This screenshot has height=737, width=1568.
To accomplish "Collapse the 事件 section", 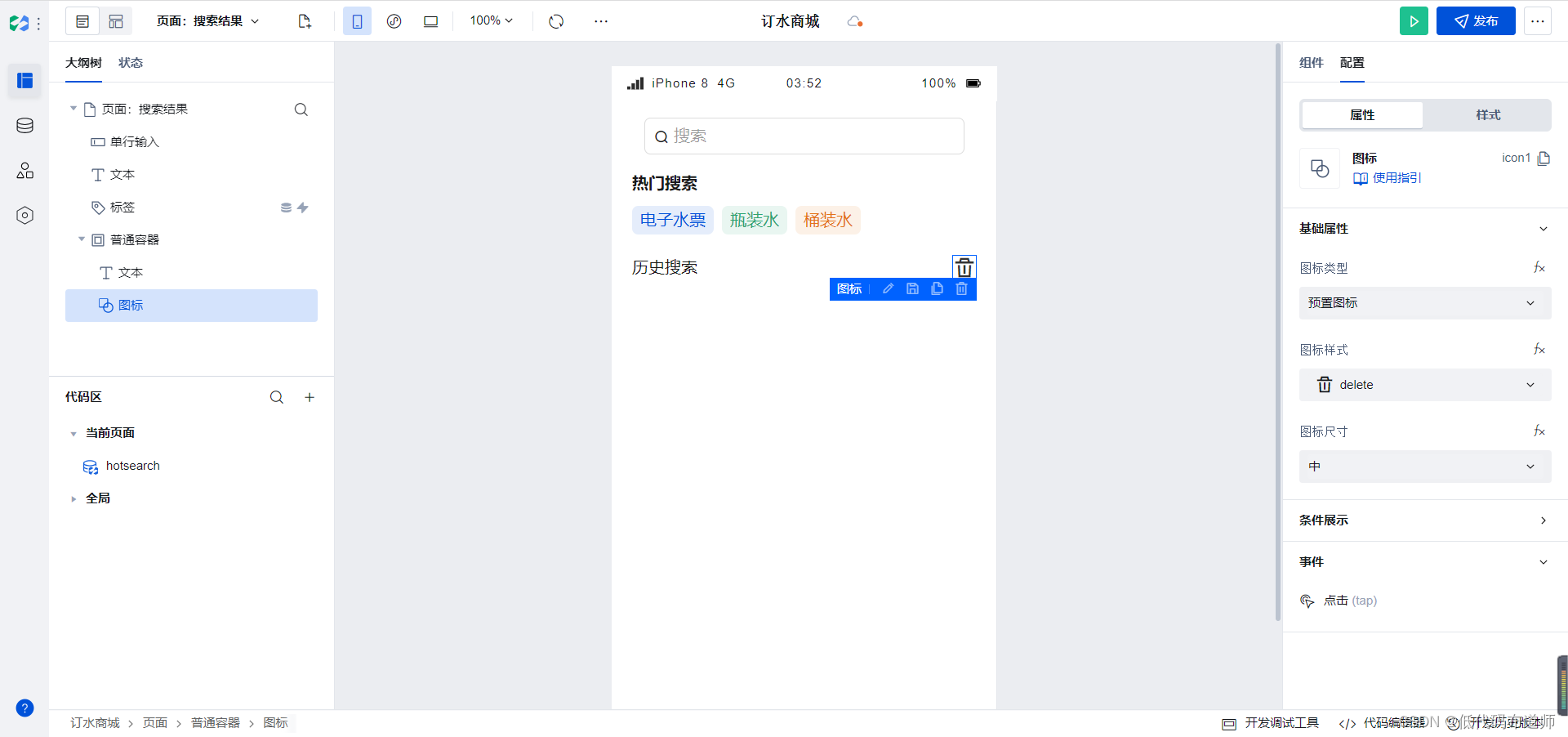I will click(x=1543, y=562).
